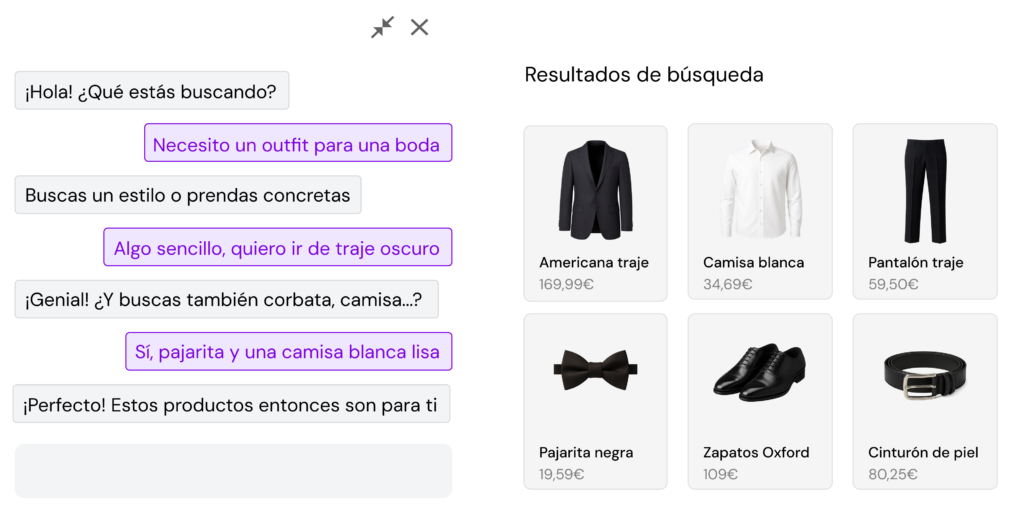The width and height of the screenshot is (1024, 520).
Task: Click the minimize chat arrows icon
Action: pos(382,27)
